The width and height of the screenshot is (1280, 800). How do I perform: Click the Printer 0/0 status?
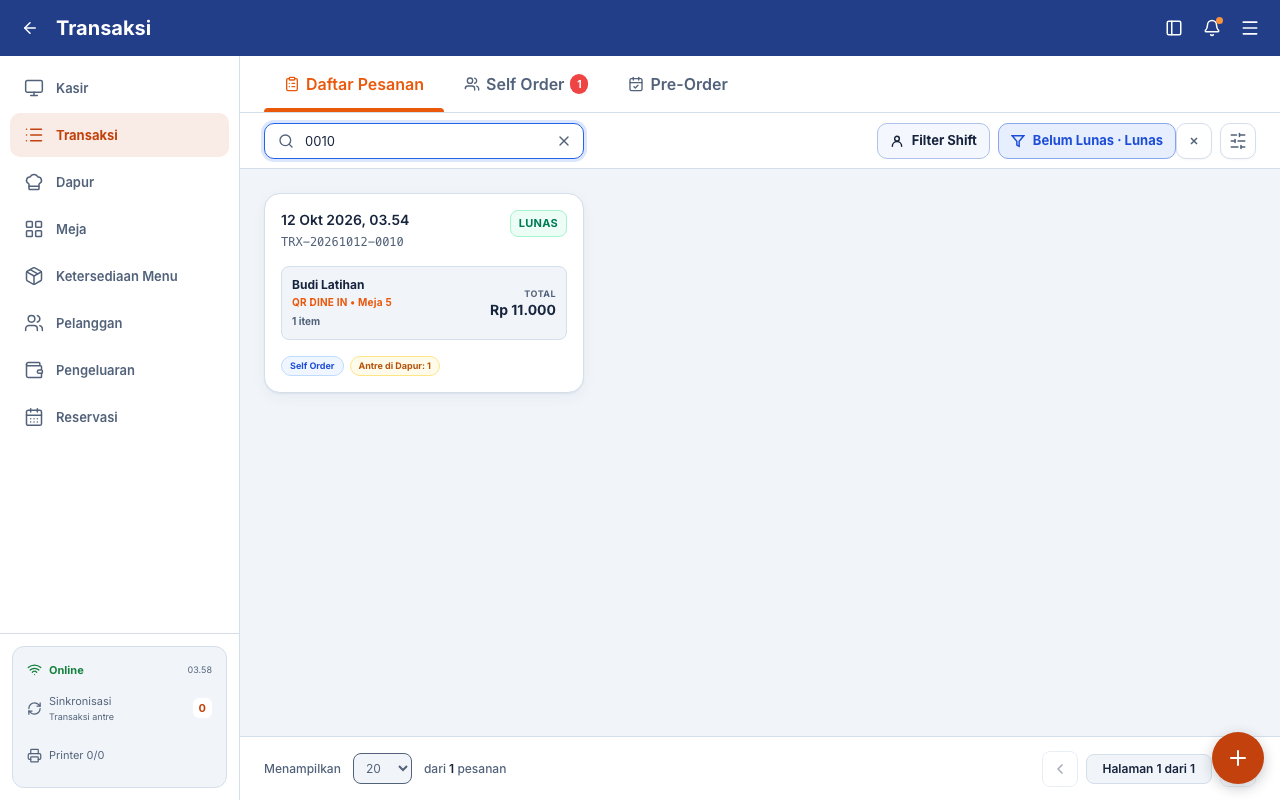[66, 755]
